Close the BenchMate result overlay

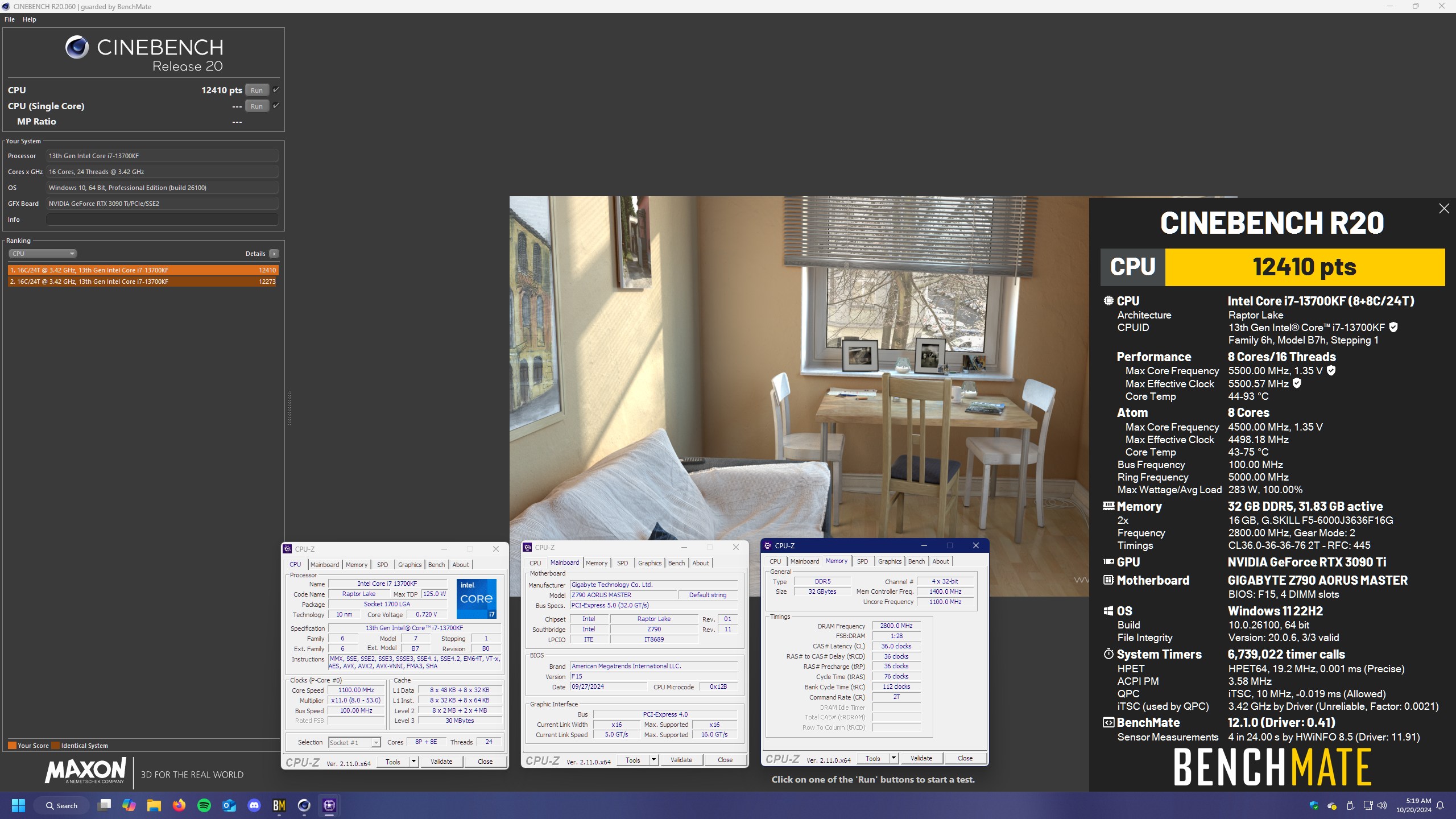pyautogui.click(x=1443, y=209)
